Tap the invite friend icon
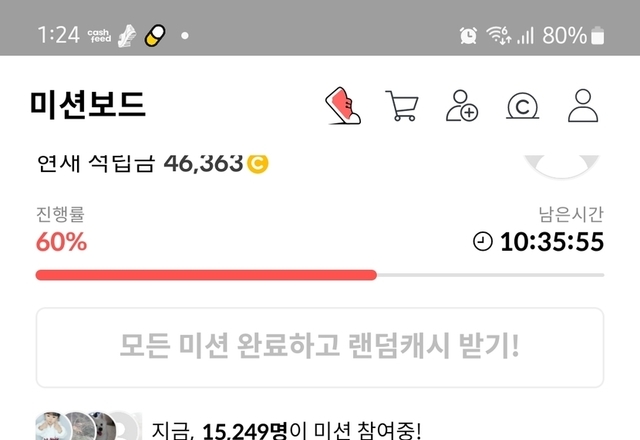 (462, 105)
